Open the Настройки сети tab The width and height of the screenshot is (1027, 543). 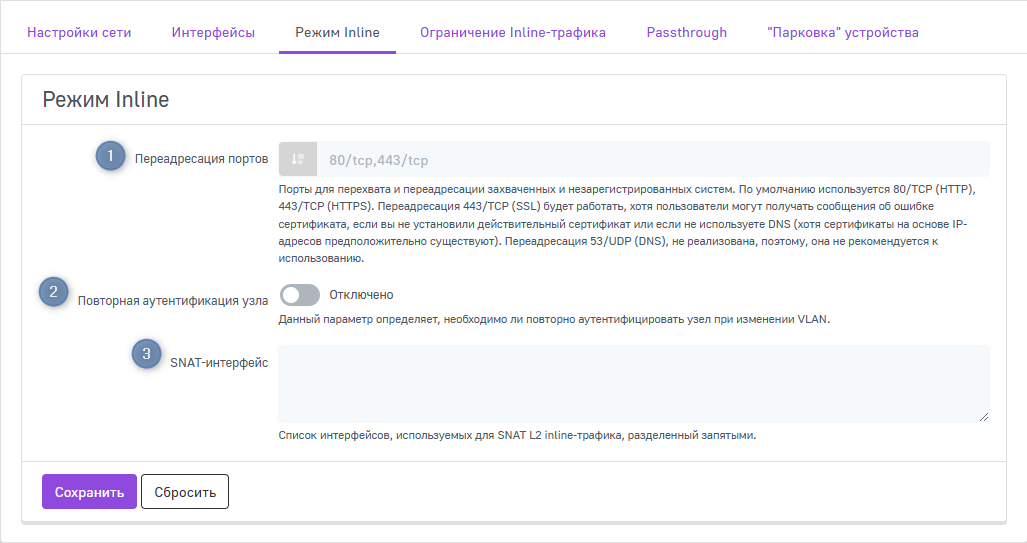[79, 32]
